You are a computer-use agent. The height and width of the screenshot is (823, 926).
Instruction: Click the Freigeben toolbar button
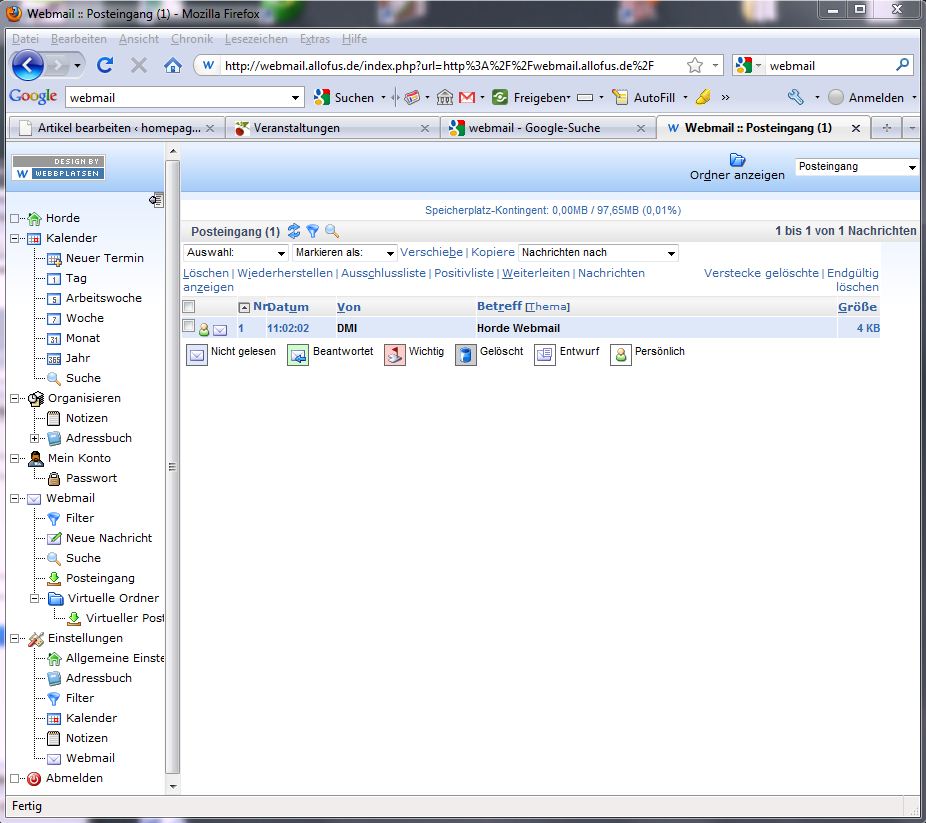click(532, 97)
